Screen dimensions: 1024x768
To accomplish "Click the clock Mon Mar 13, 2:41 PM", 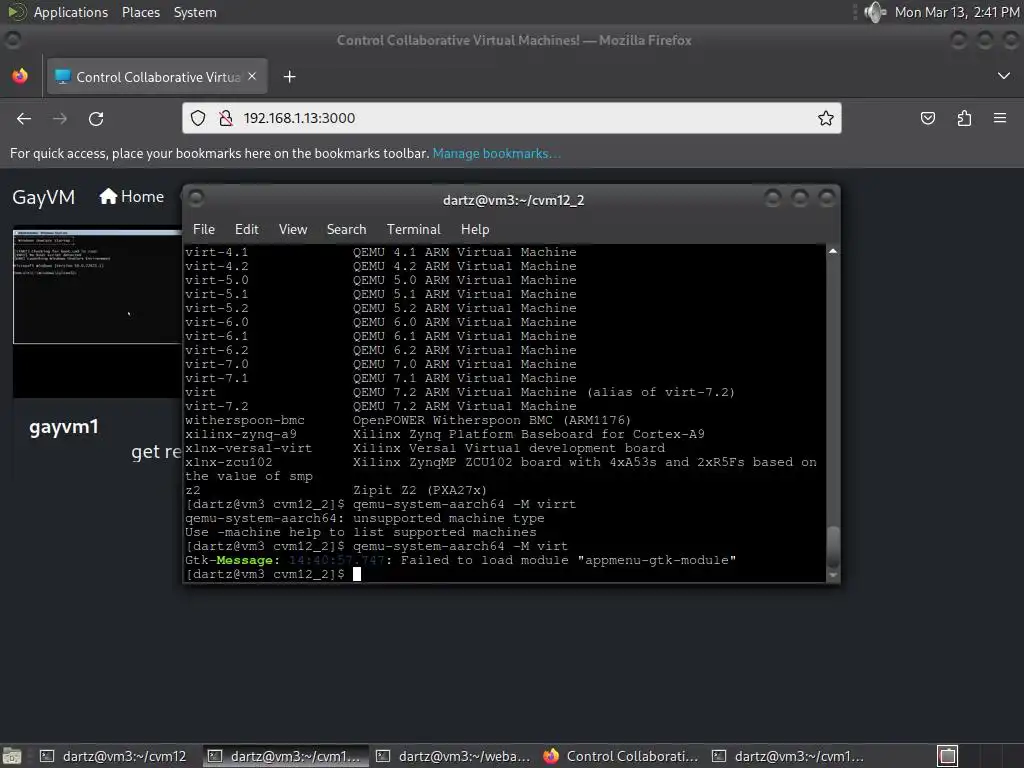I will [957, 12].
